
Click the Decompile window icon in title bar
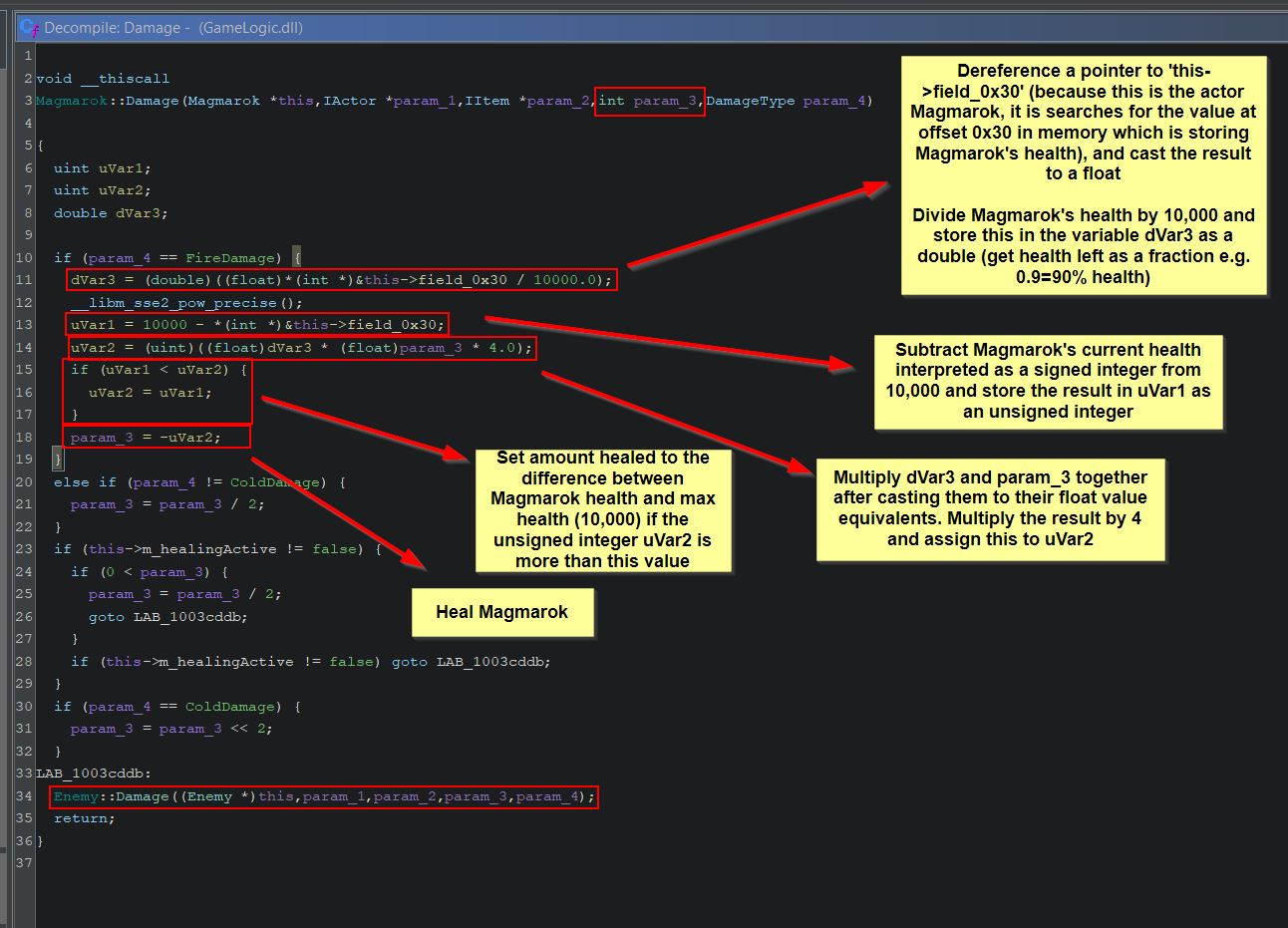pyautogui.click(x=28, y=28)
